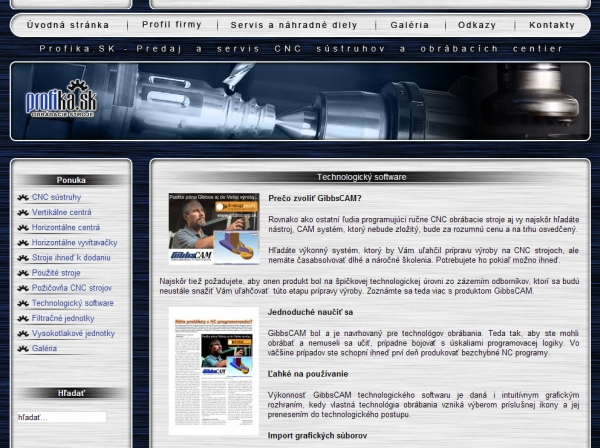This screenshot has width=600, height=448.
Task: Click the gear bullet beside CNC sústruhy
Action: 23,198
